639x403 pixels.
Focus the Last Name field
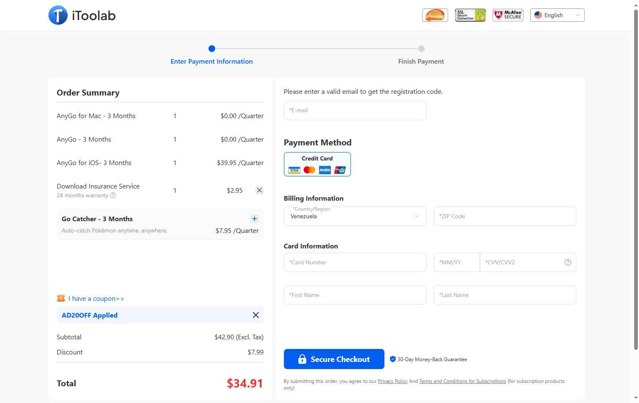pyautogui.click(x=505, y=295)
